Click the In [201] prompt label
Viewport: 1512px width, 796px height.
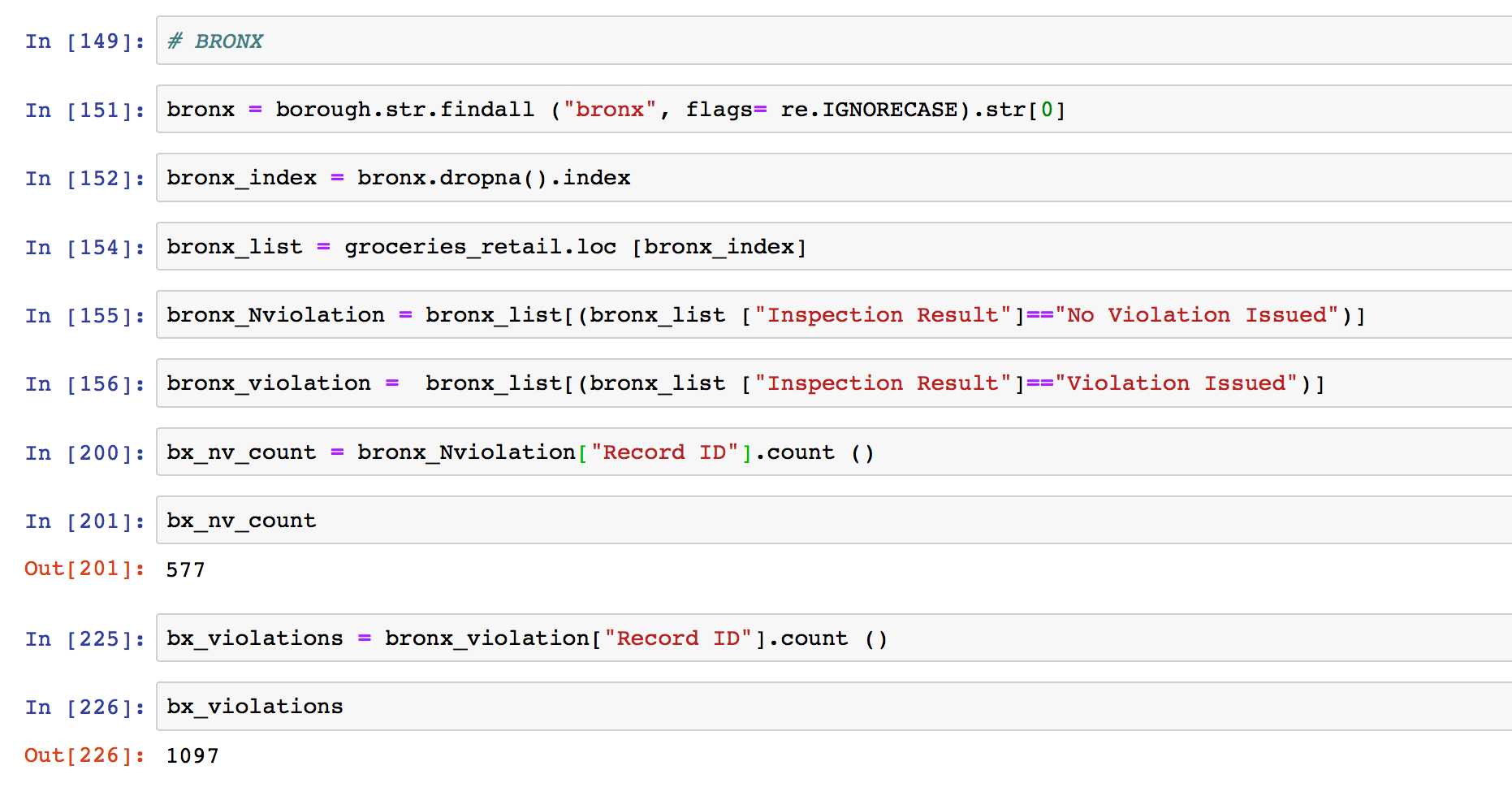(84, 521)
